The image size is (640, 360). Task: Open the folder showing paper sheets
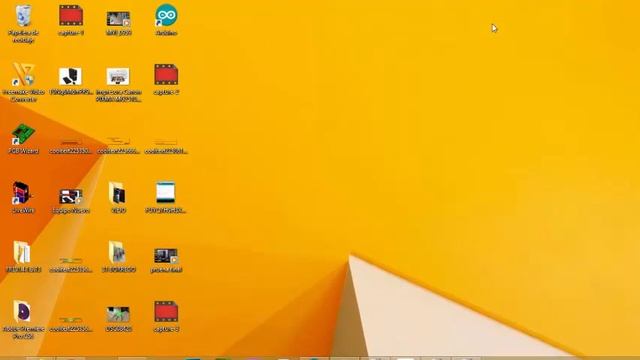coord(22,252)
